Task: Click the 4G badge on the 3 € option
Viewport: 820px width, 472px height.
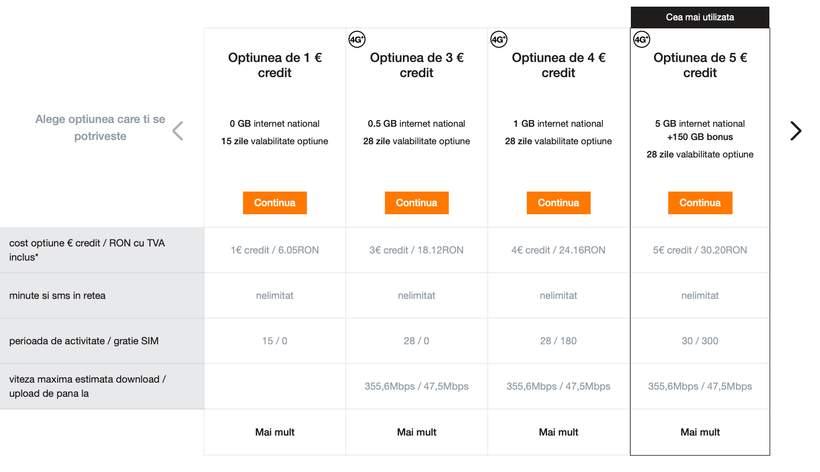Action: [x=357, y=40]
